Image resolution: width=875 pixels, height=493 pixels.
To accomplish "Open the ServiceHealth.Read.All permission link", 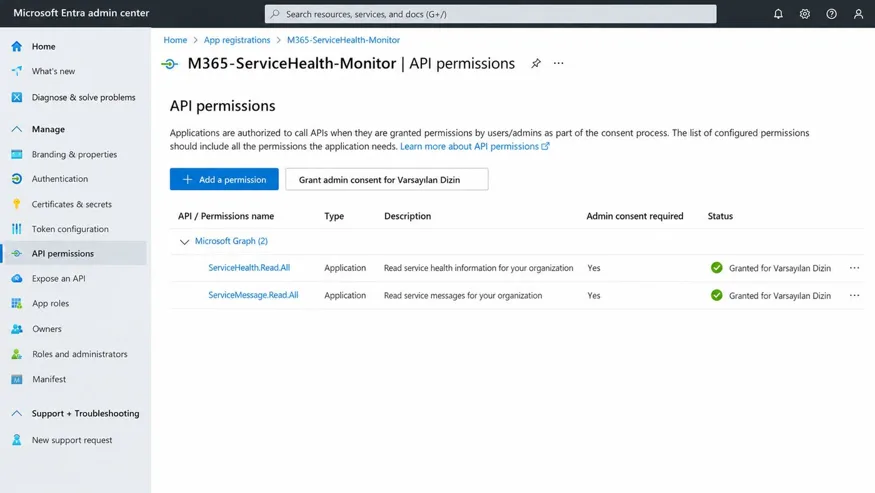I will pyautogui.click(x=249, y=267).
